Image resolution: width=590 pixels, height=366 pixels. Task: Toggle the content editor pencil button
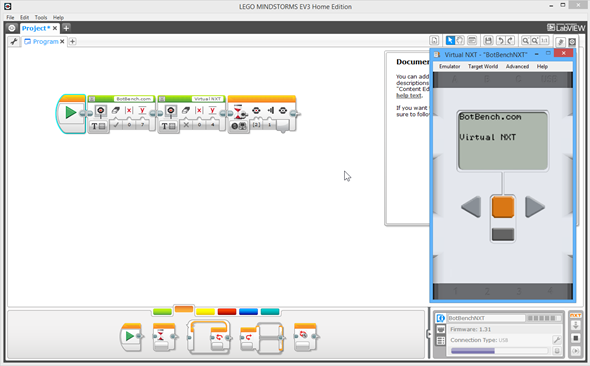click(x=561, y=42)
